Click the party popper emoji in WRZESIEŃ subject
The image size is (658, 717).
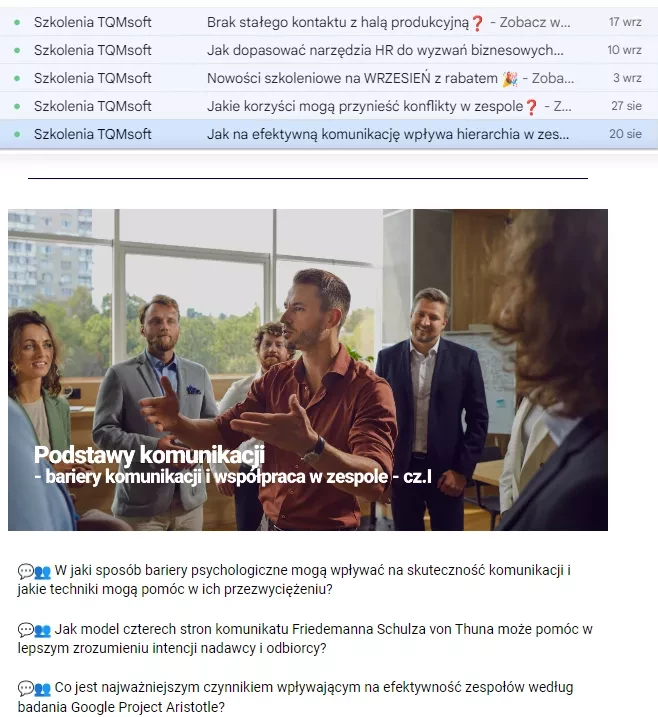[x=510, y=79]
